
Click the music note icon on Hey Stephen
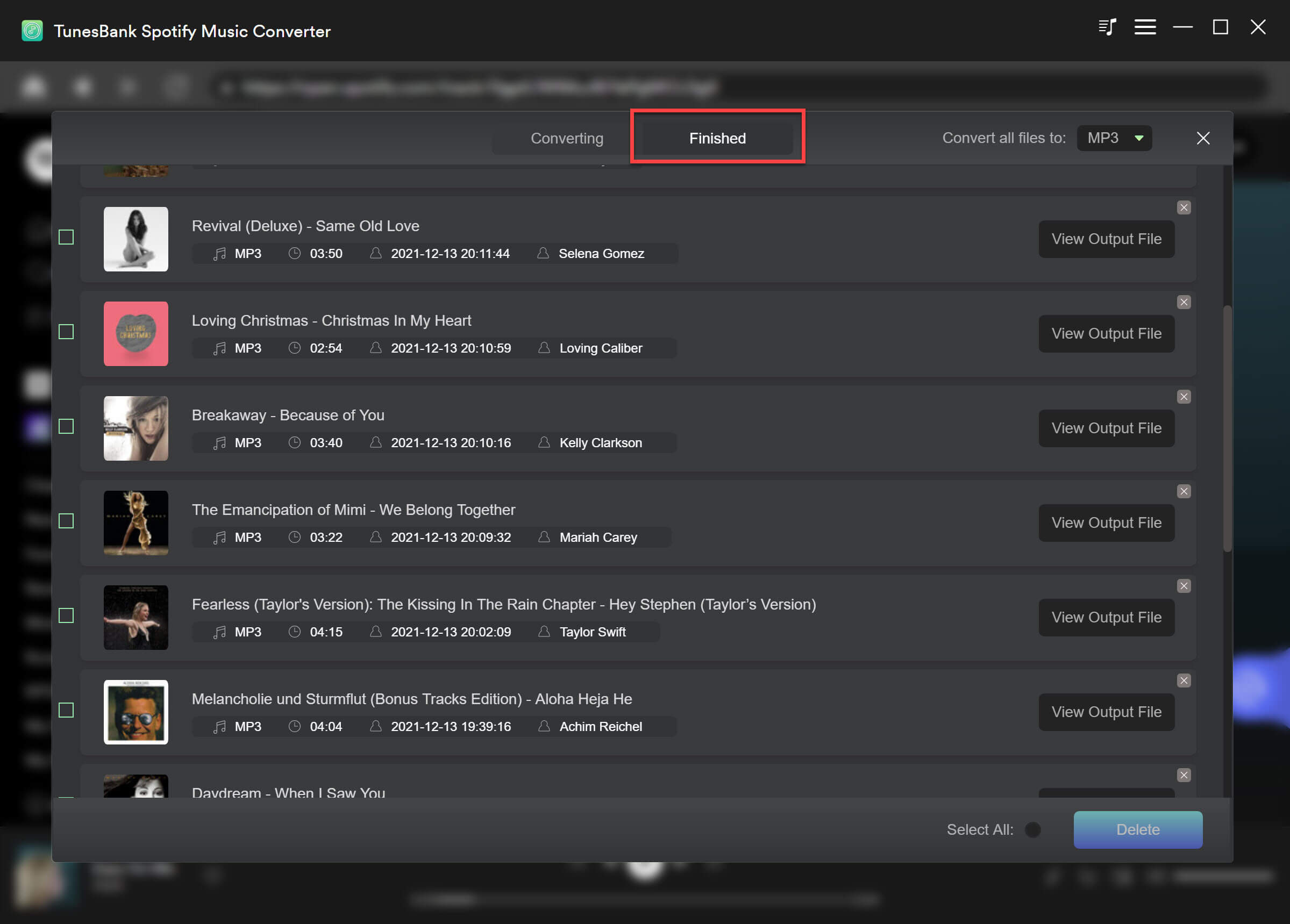coord(219,631)
